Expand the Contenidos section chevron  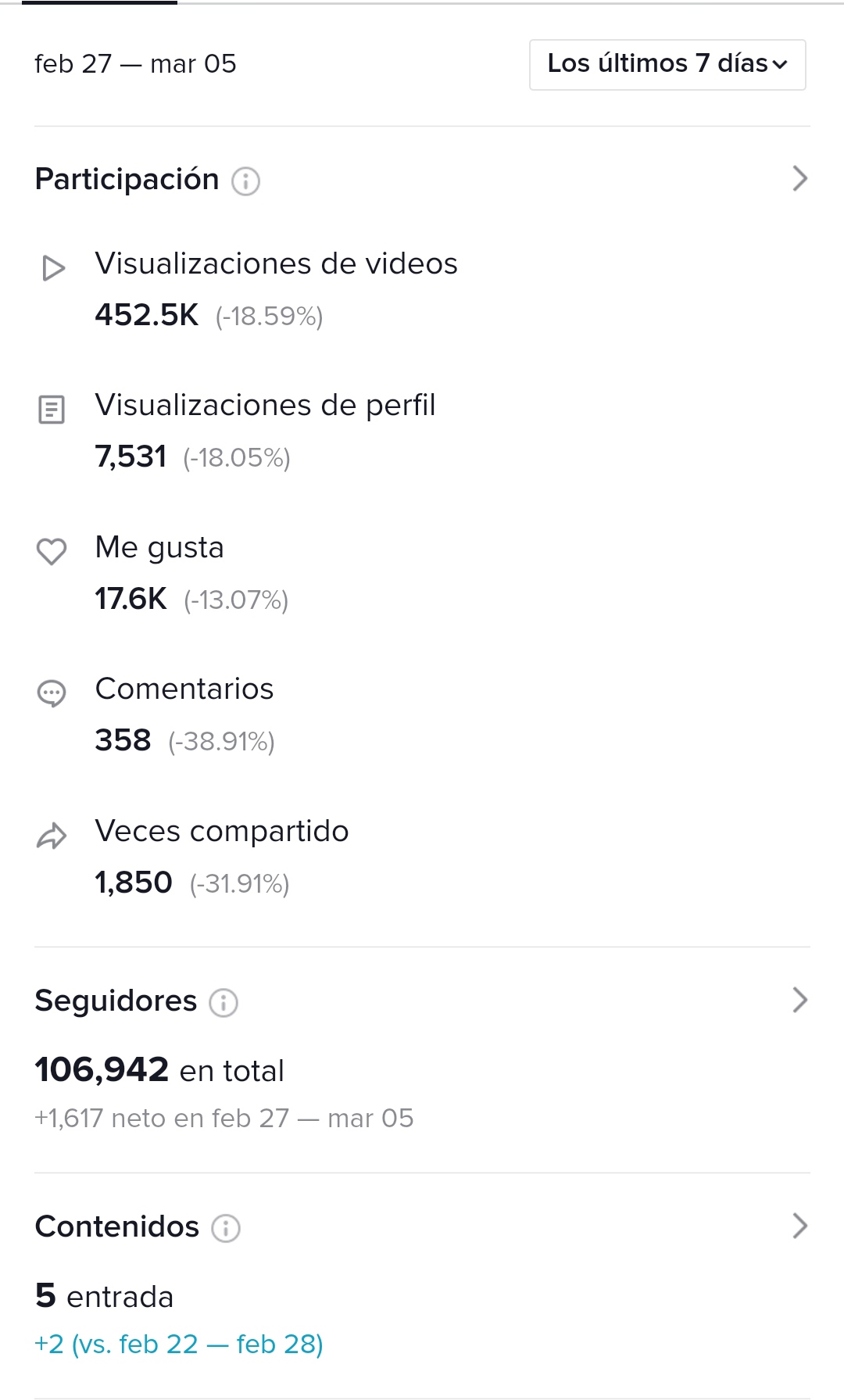pos(799,1226)
